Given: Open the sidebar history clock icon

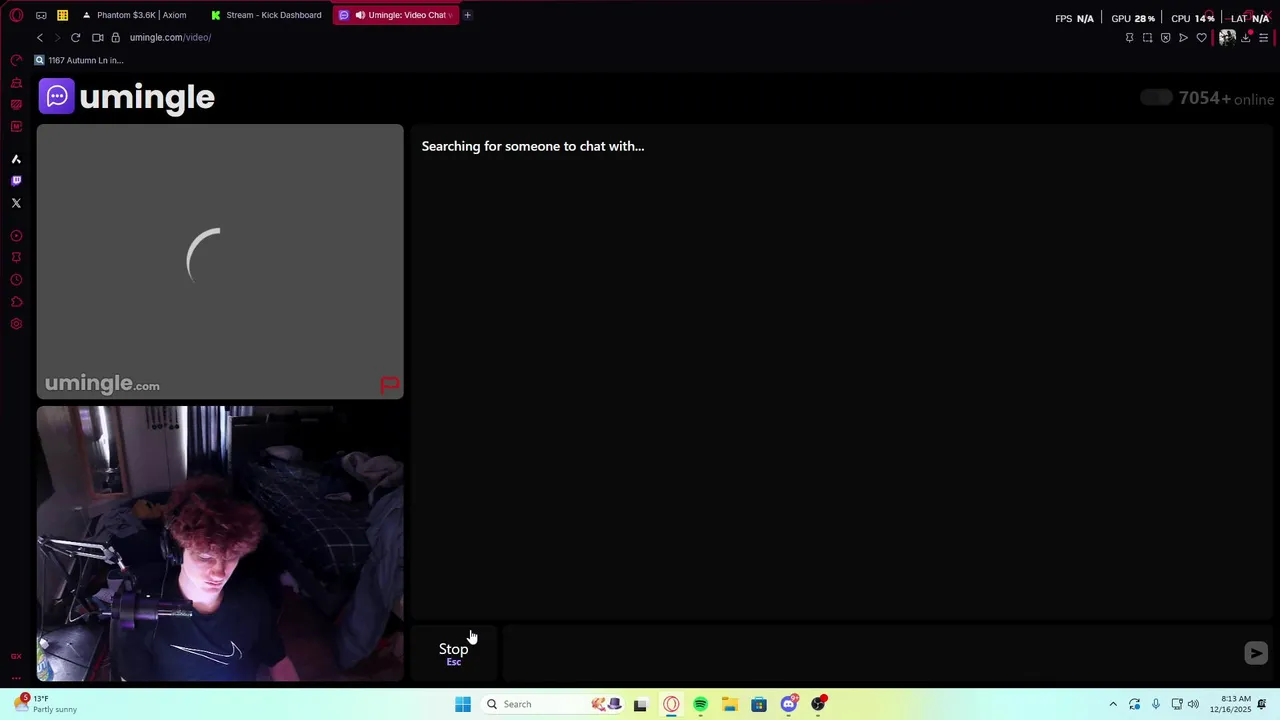Looking at the screenshot, I should [x=16, y=280].
